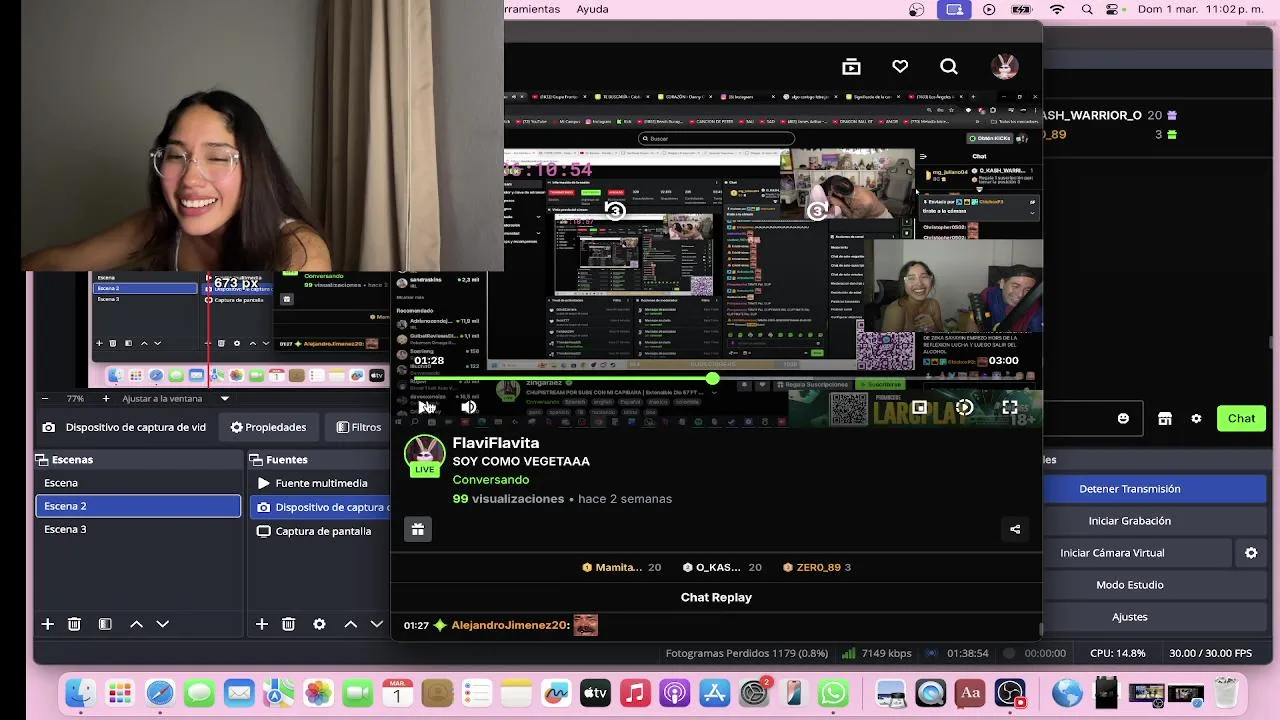The width and height of the screenshot is (1280, 720).
Task: Open the search icon on Kick header
Action: (949, 67)
